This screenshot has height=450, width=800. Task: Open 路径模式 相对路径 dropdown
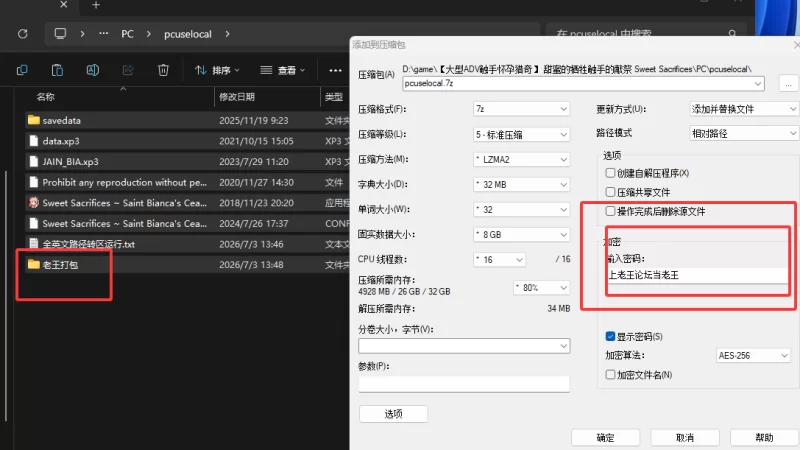pyautogui.click(x=744, y=134)
